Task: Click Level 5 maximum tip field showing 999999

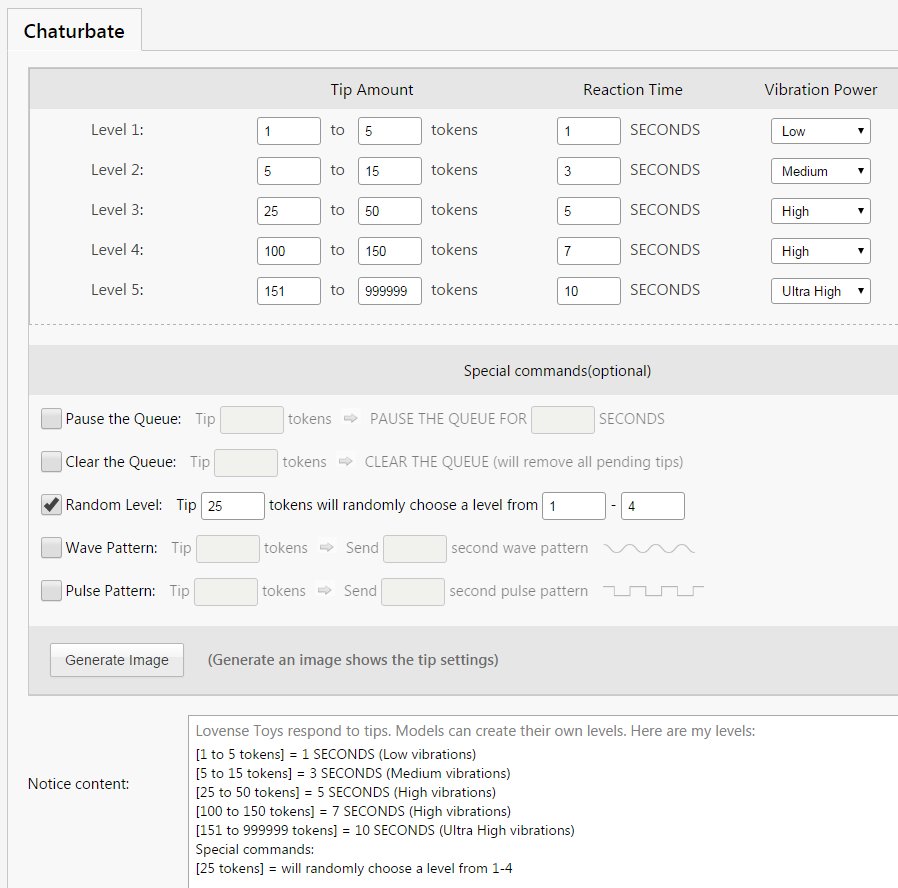Action: 389,291
